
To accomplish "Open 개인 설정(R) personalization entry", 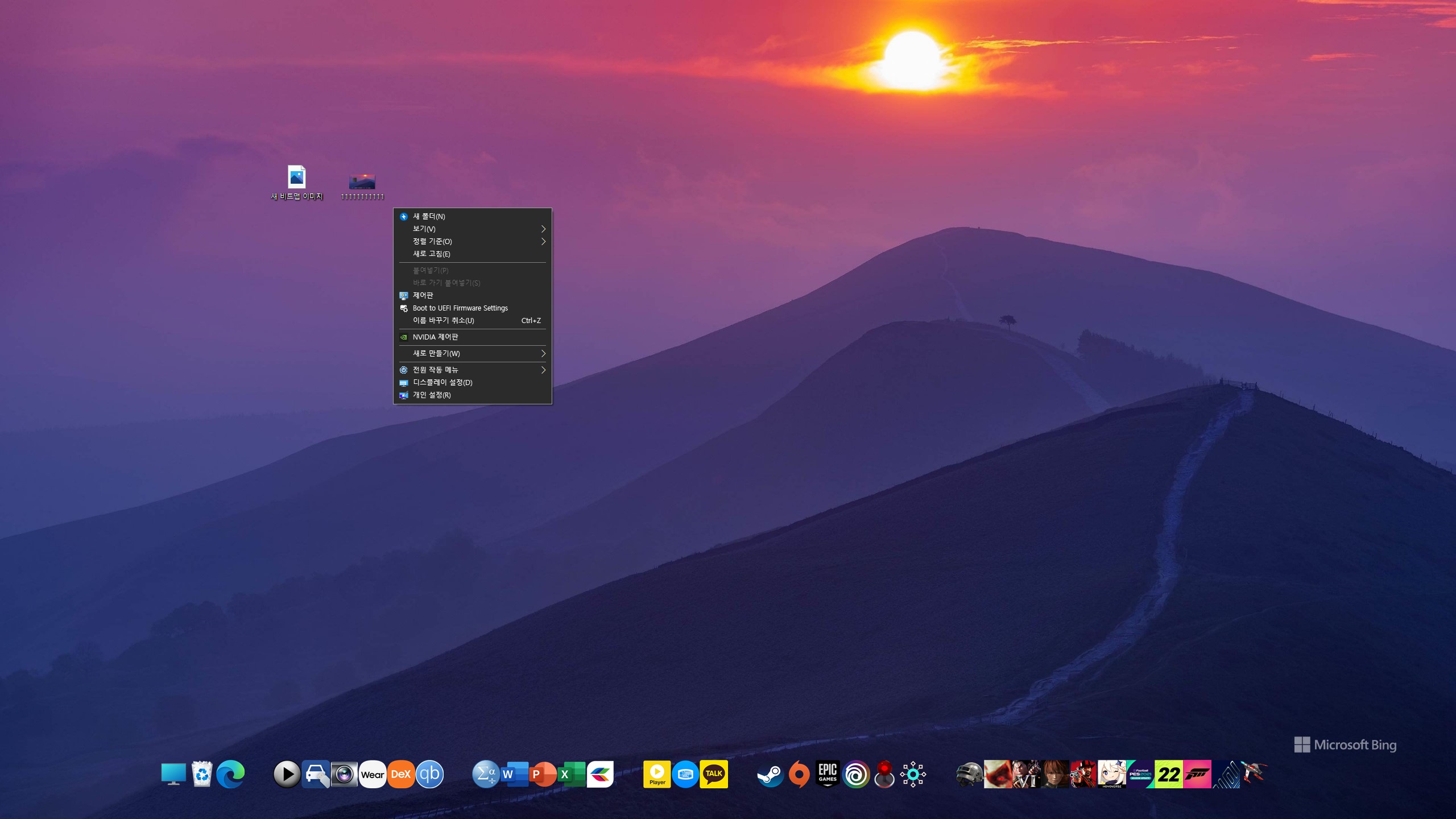I will [x=473, y=395].
